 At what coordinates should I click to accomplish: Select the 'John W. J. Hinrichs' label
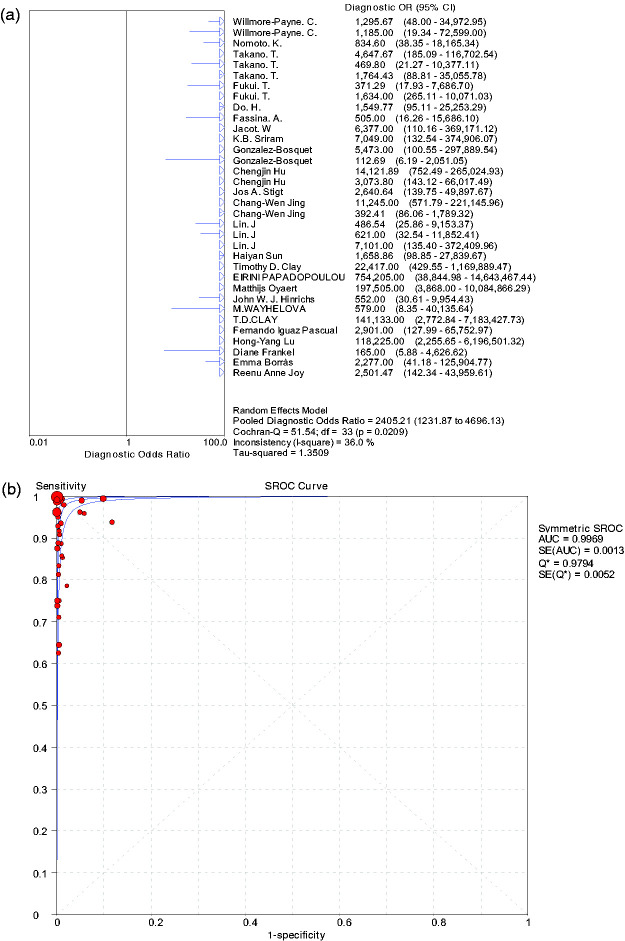[274, 299]
